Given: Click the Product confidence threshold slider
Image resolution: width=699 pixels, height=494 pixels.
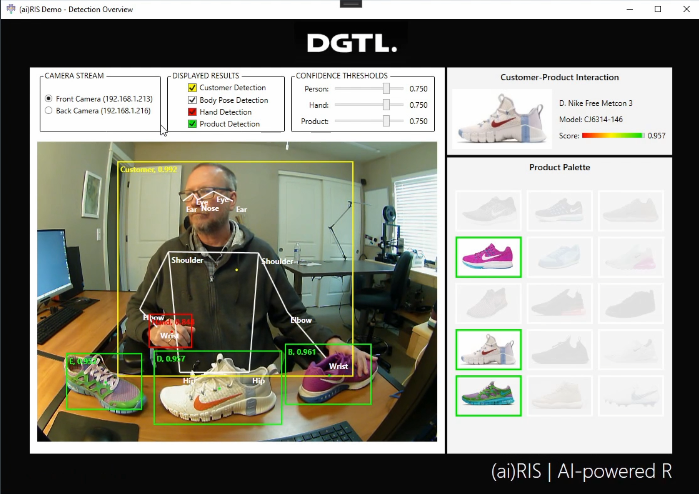Looking at the screenshot, I should [386, 121].
